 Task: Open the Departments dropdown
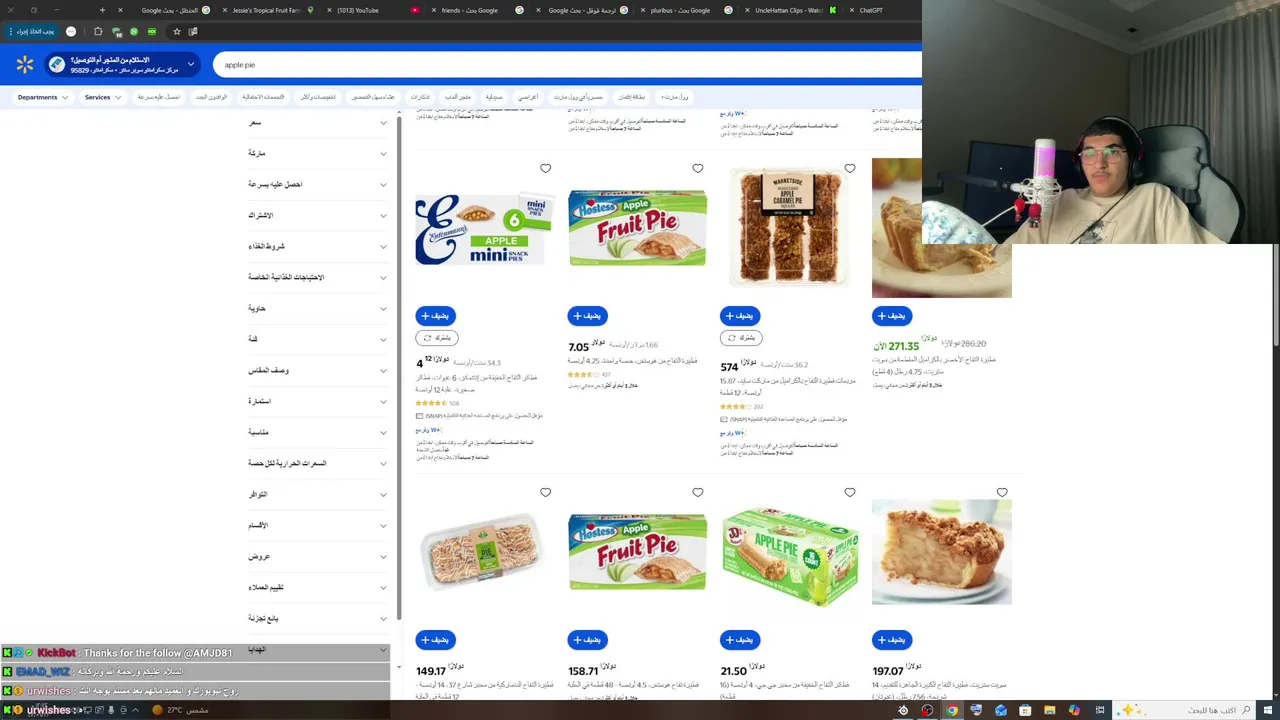coord(43,97)
